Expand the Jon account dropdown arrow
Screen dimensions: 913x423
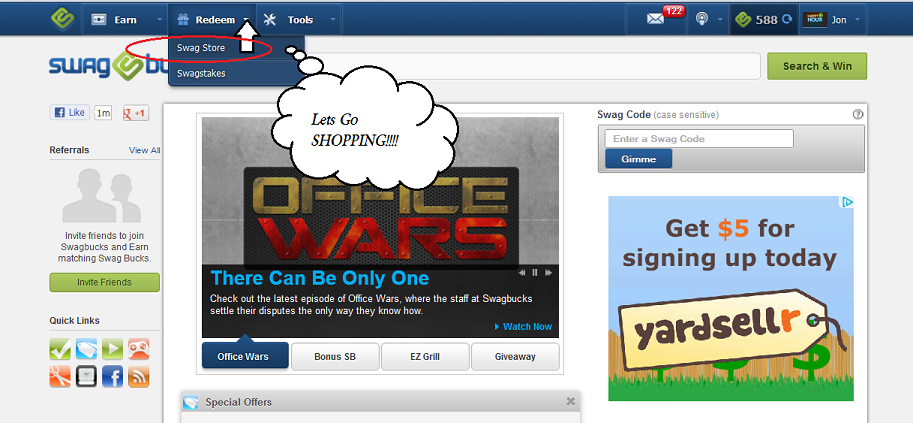(857, 20)
